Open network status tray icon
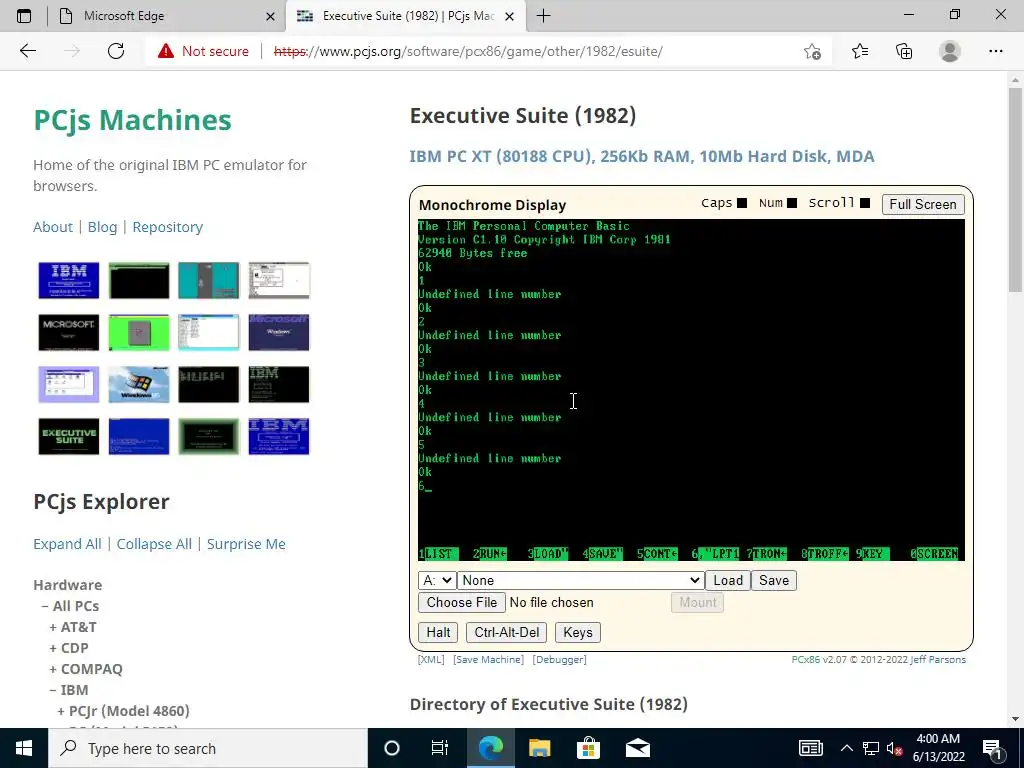This screenshot has height=768, width=1024. tap(871, 748)
